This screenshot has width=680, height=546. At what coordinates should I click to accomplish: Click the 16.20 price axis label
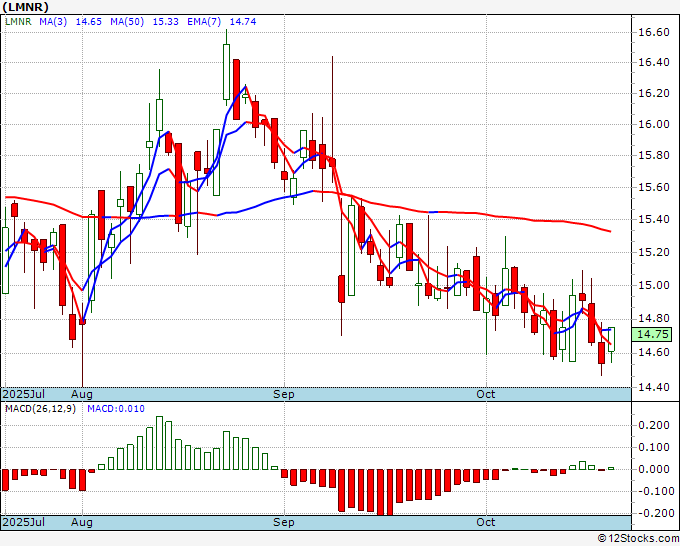pyautogui.click(x=654, y=94)
